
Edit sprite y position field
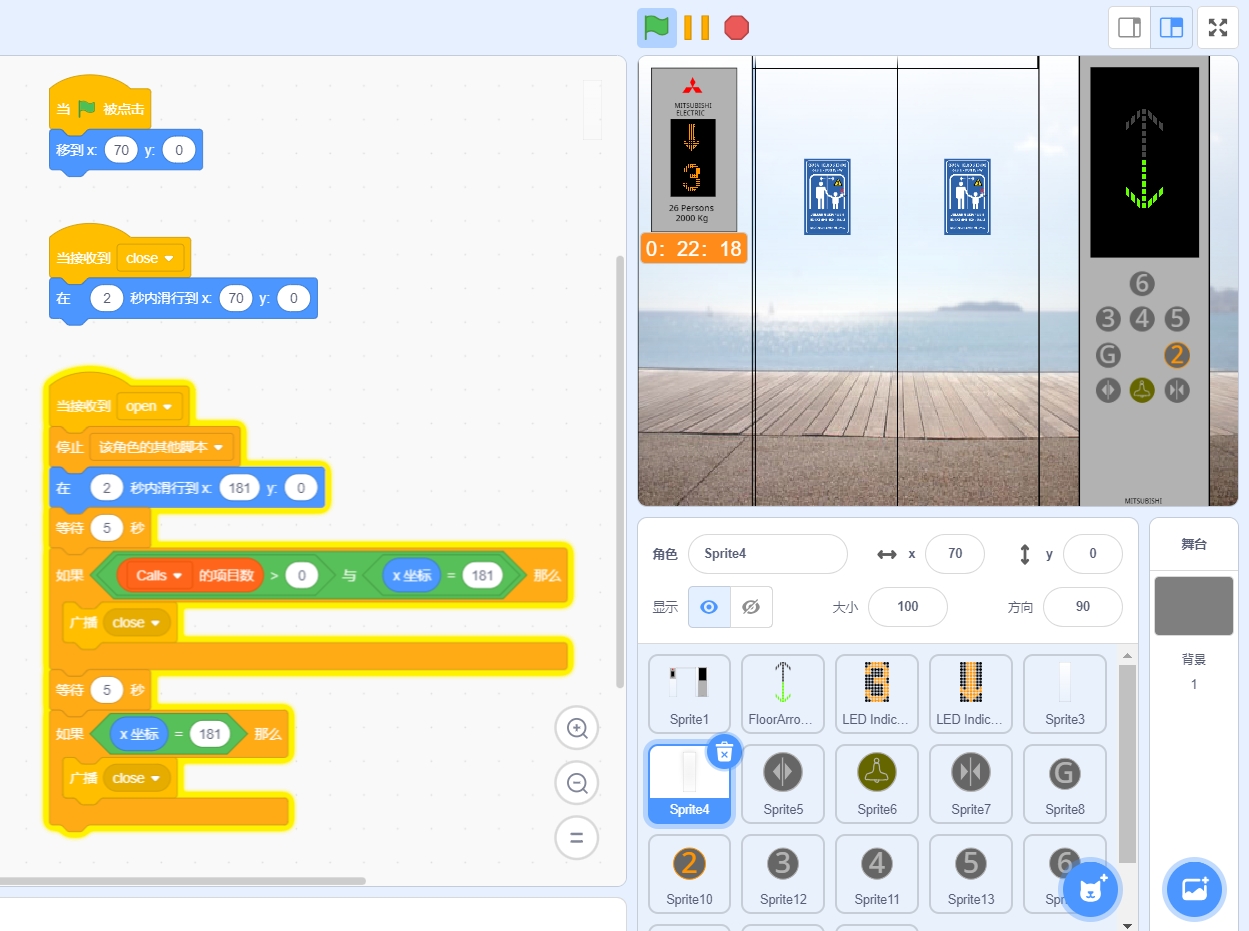pos(1093,554)
